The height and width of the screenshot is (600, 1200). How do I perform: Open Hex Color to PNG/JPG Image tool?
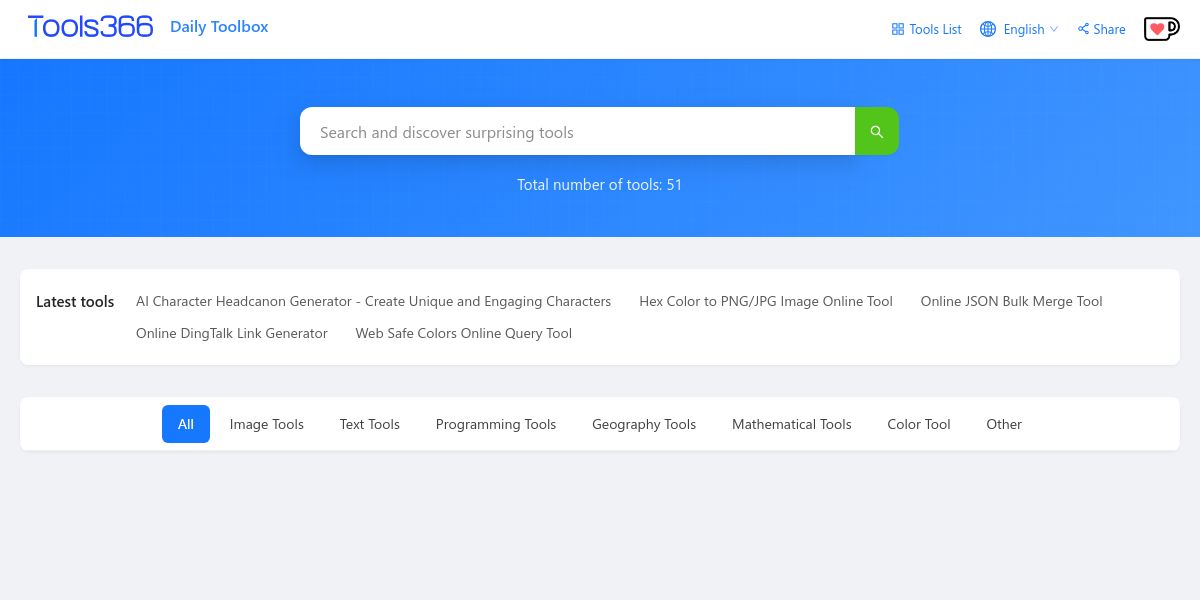tap(766, 301)
